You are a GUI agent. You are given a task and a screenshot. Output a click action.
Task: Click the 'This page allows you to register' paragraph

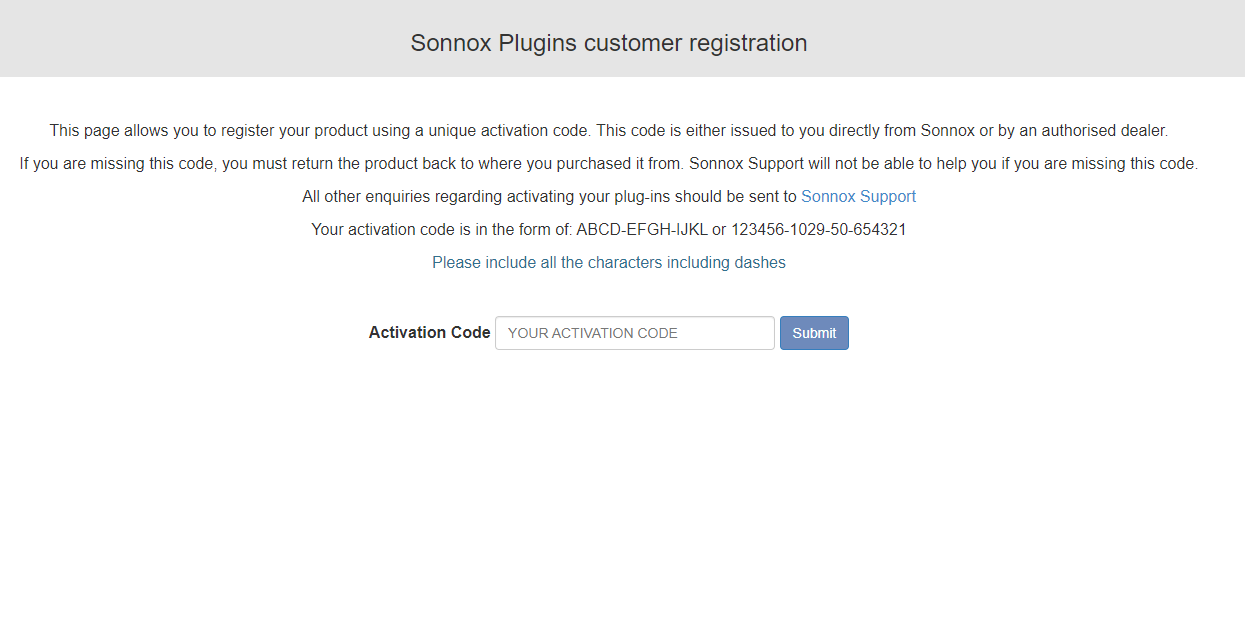[x=609, y=131]
